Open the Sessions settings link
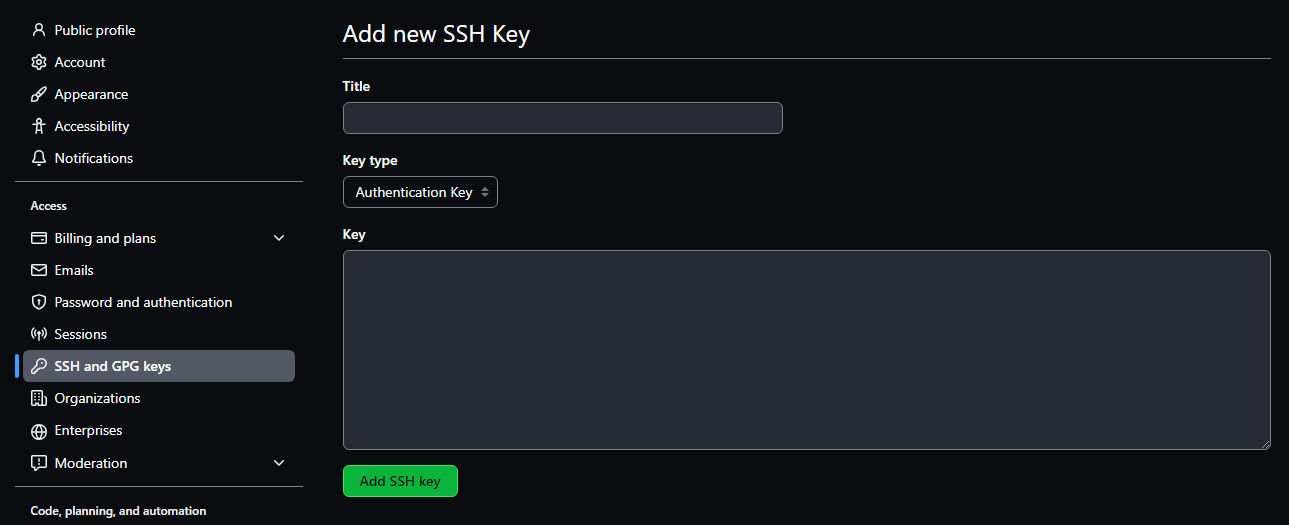Image resolution: width=1289 pixels, height=525 pixels. click(81, 334)
